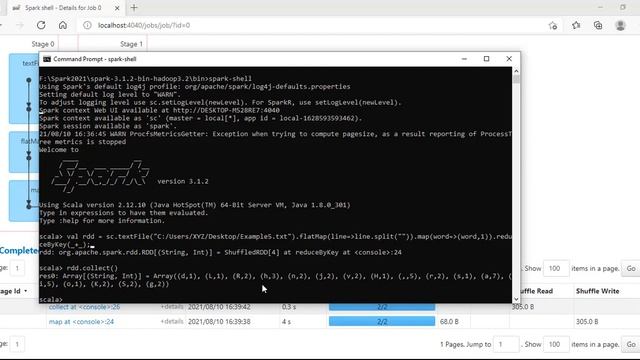
Task: Close the Spark shell browser tab
Action: click(x=117, y=8)
